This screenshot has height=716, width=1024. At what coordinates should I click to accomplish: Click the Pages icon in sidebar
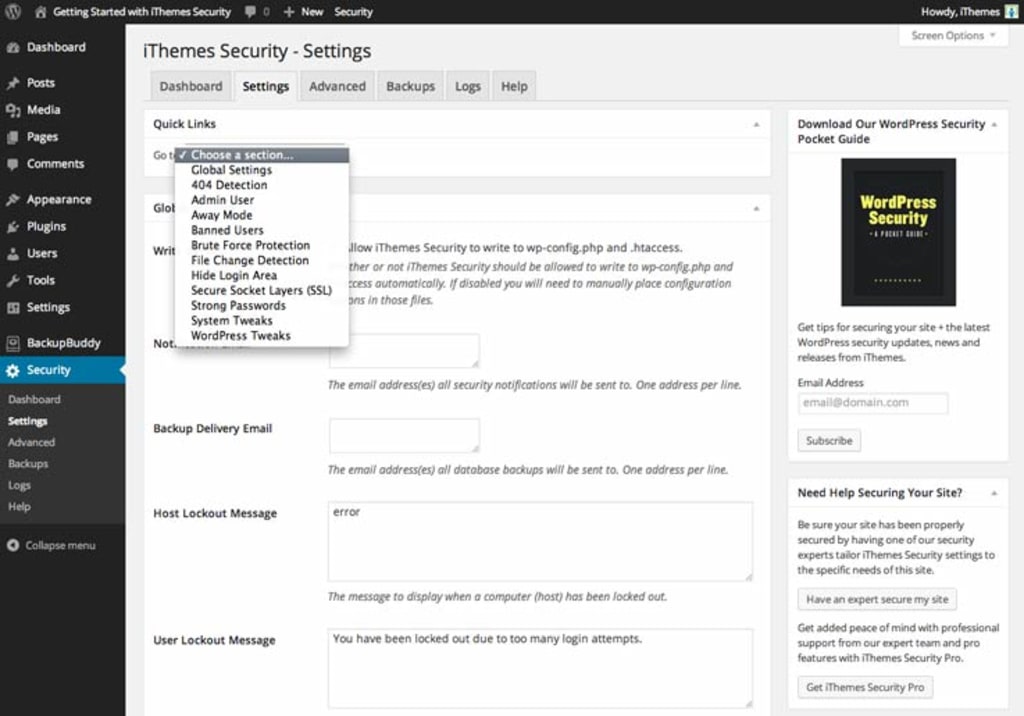click(x=12, y=137)
